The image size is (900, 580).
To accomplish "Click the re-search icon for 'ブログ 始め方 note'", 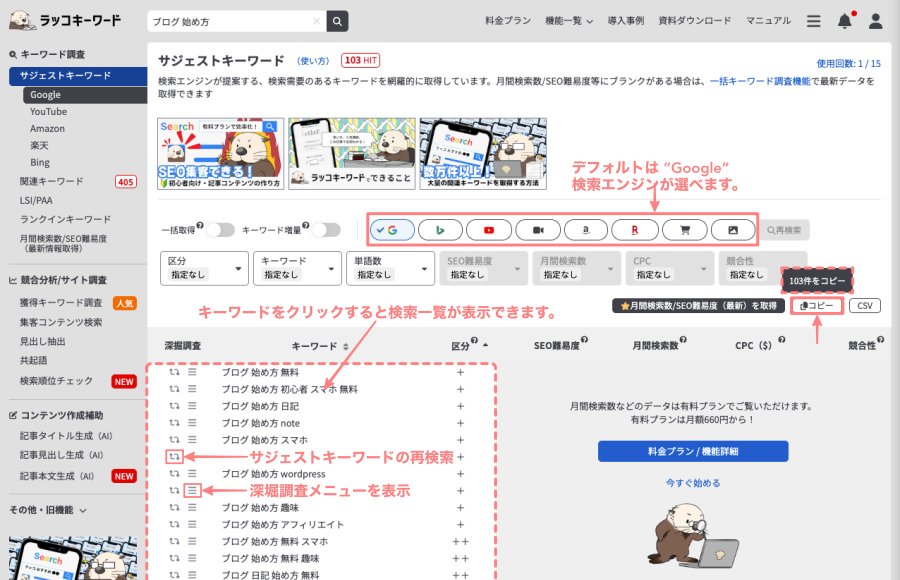I will (x=174, y=423).
